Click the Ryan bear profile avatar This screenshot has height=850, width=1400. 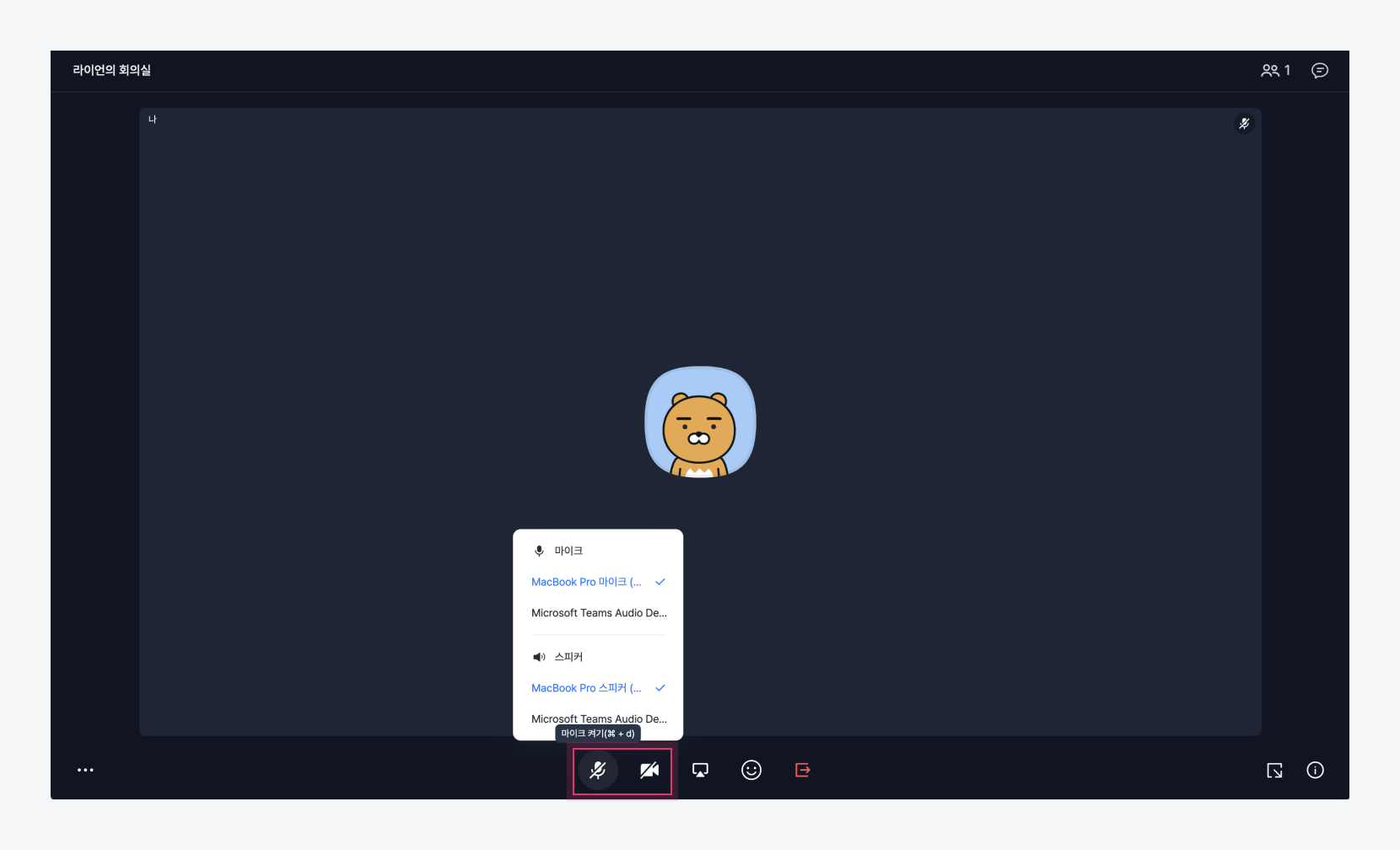(700, 422)
